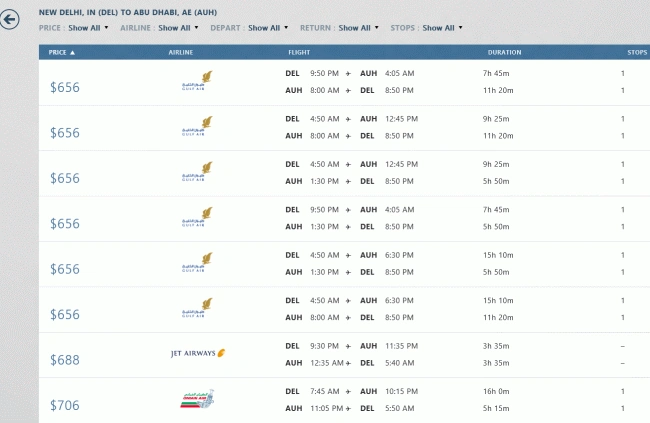Click the 5h 15m duration
This screenshot has width=650, height=423.
496,408
